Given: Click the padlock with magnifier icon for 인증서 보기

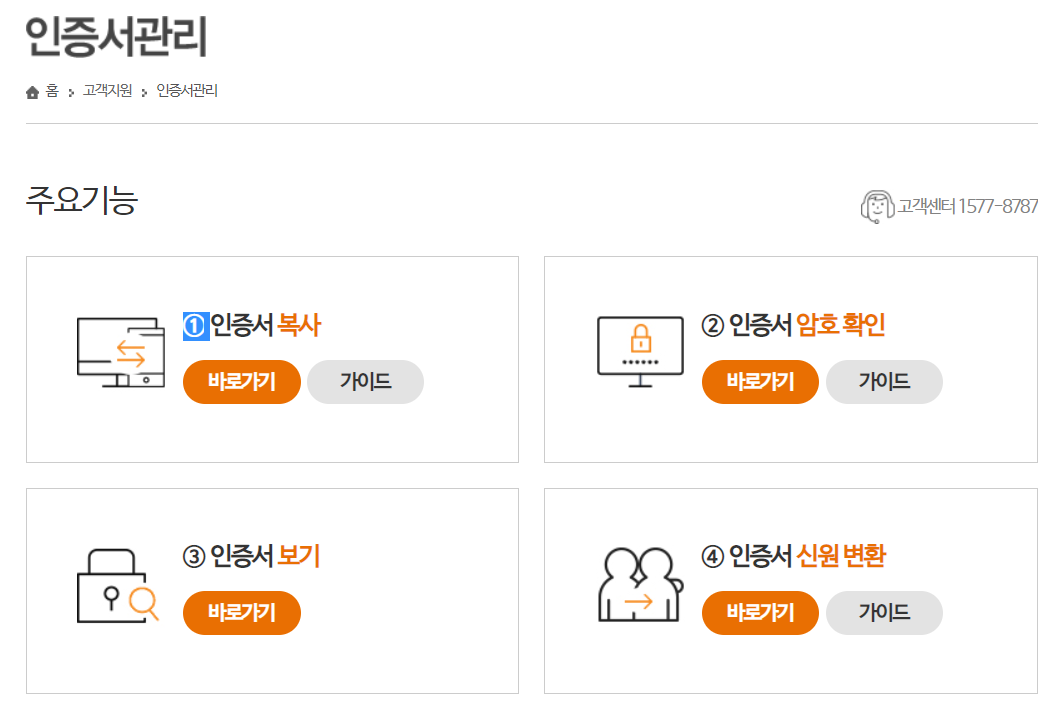Looking at the screenshot, I should 118,585.
